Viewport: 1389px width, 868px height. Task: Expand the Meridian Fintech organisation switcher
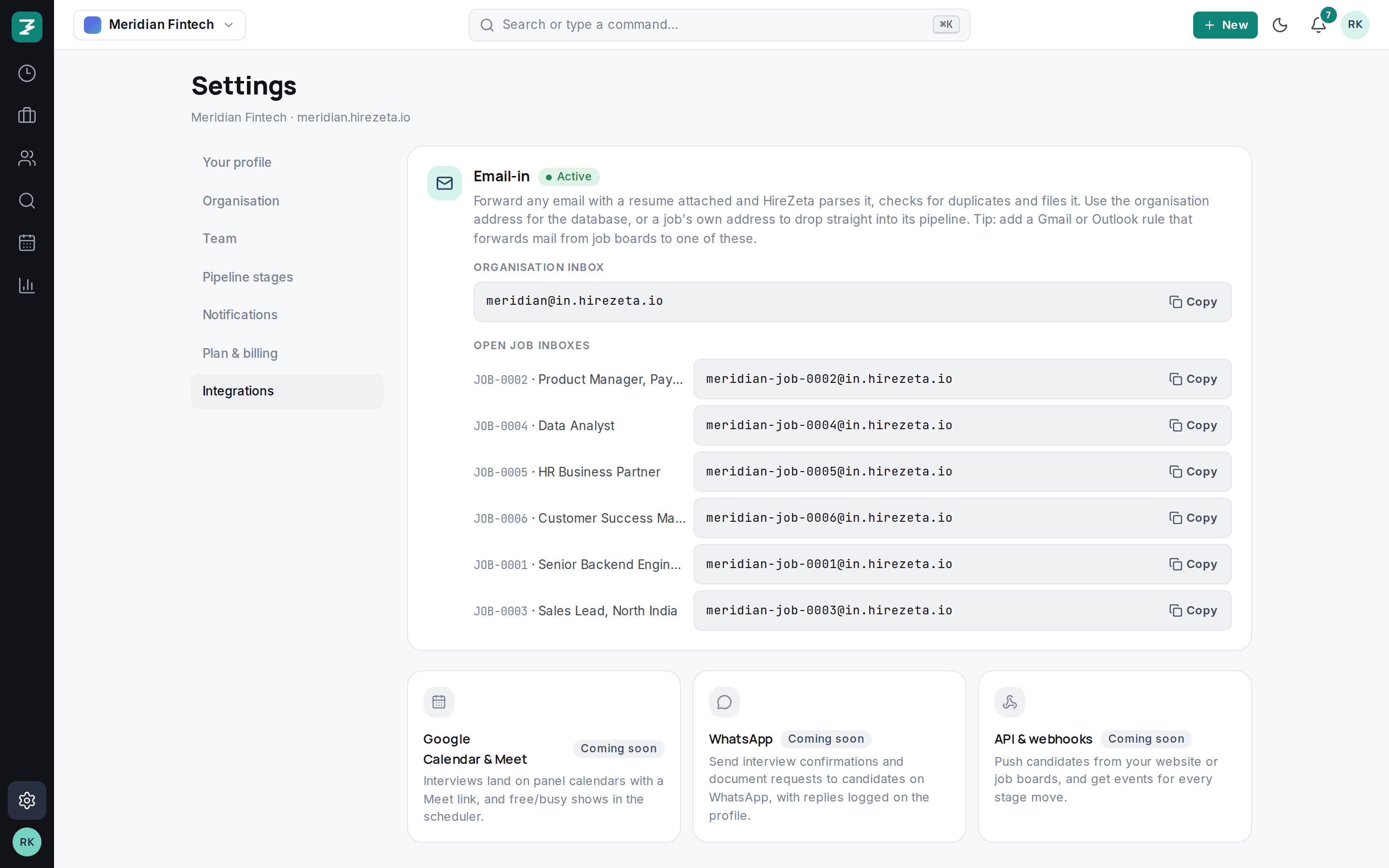(x=160, y=25)
